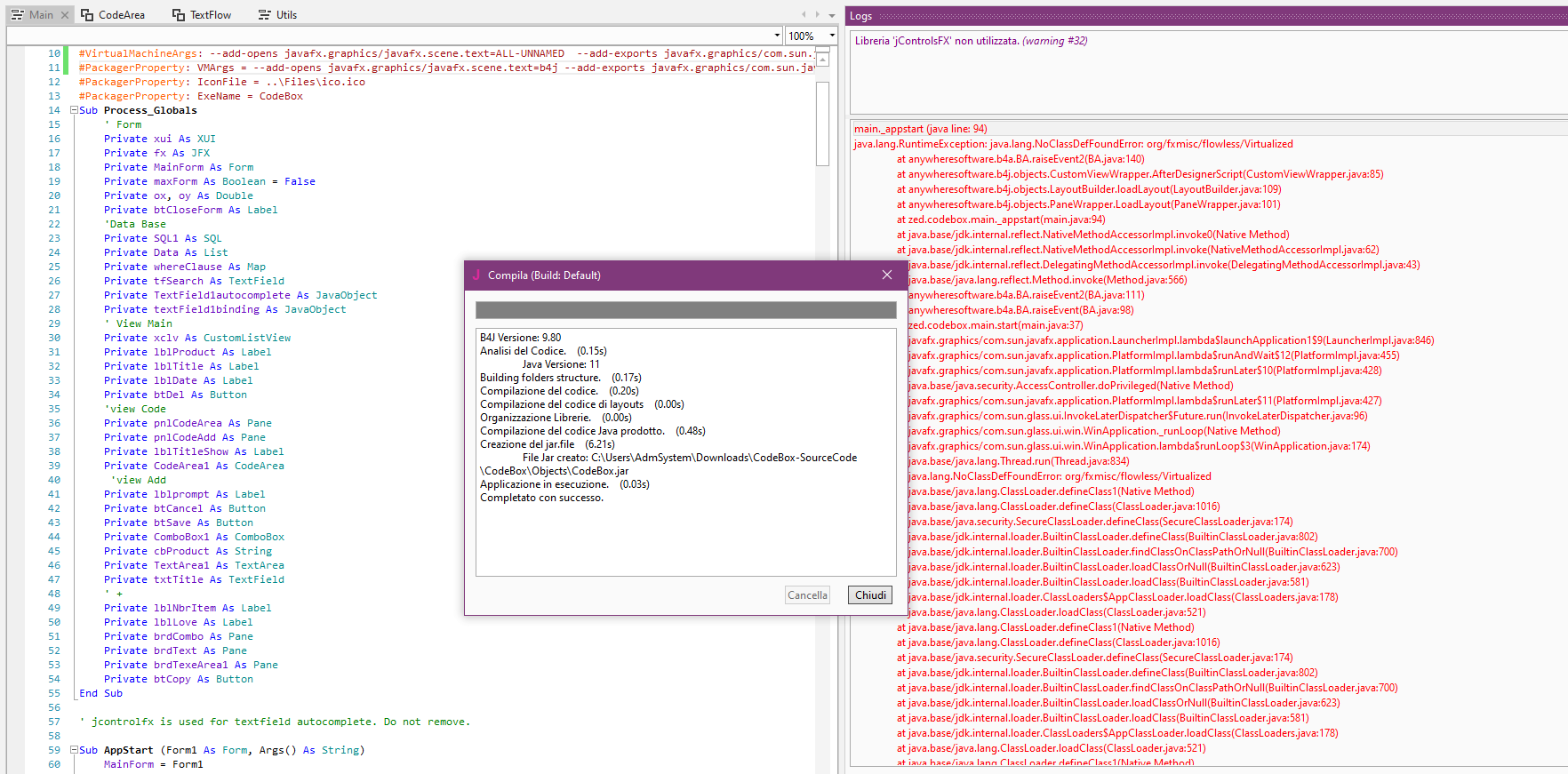This screenshot has height=774, width=1568.
Task: Click the ExeName = CodeBox packager line
Action: [x=191, y=96]
